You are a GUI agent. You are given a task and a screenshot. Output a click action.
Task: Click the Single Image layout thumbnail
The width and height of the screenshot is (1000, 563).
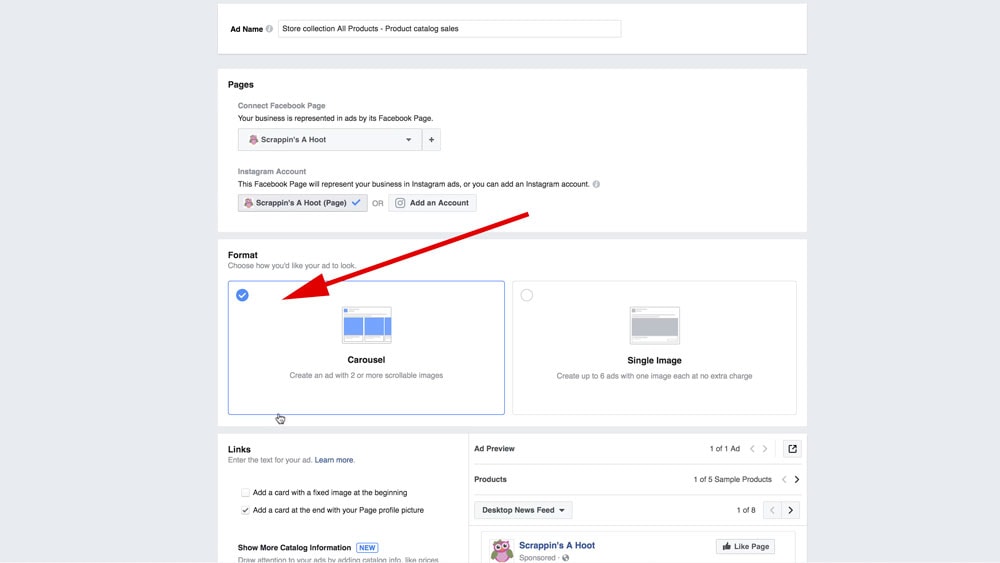click(654, 325)
